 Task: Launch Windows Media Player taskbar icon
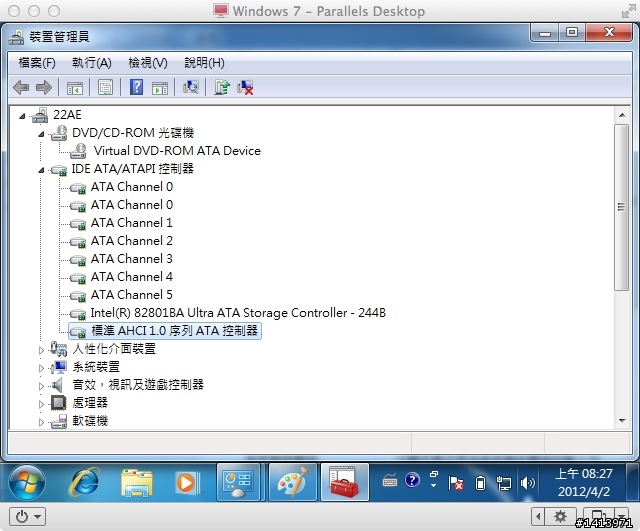(x=187, y=483)
